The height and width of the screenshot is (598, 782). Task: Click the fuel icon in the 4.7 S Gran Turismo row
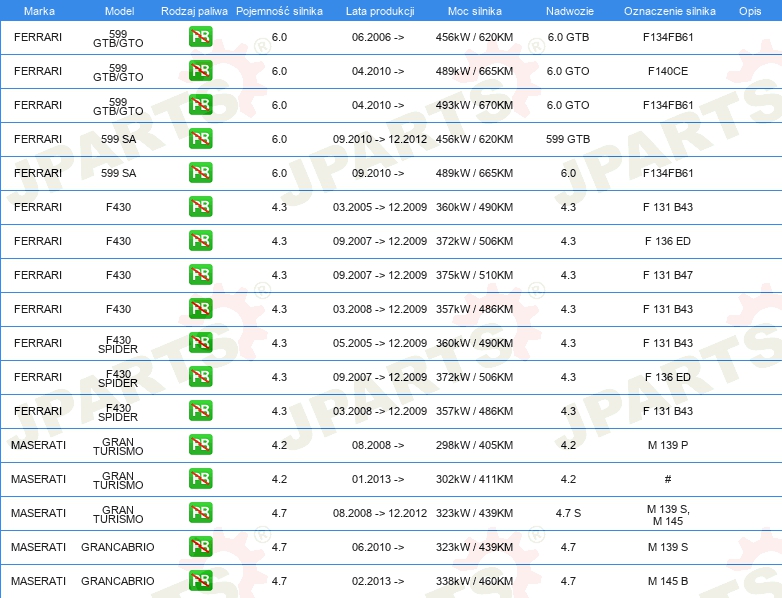[200, 513]
